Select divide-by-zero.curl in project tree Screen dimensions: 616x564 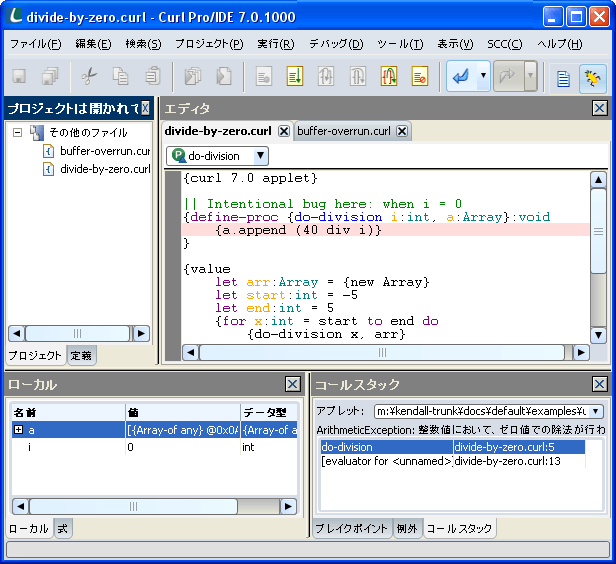(105, 169)
